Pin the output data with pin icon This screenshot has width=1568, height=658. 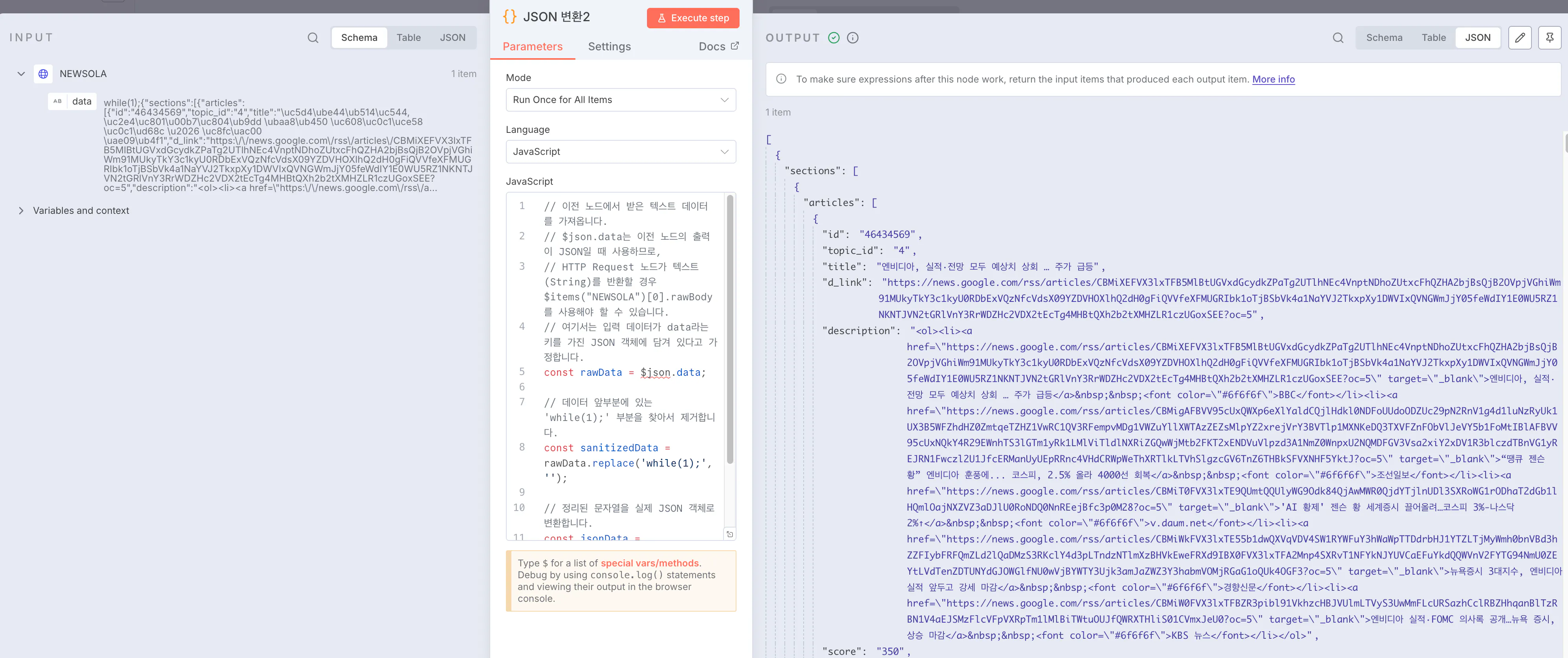[x=1549, y=38]
